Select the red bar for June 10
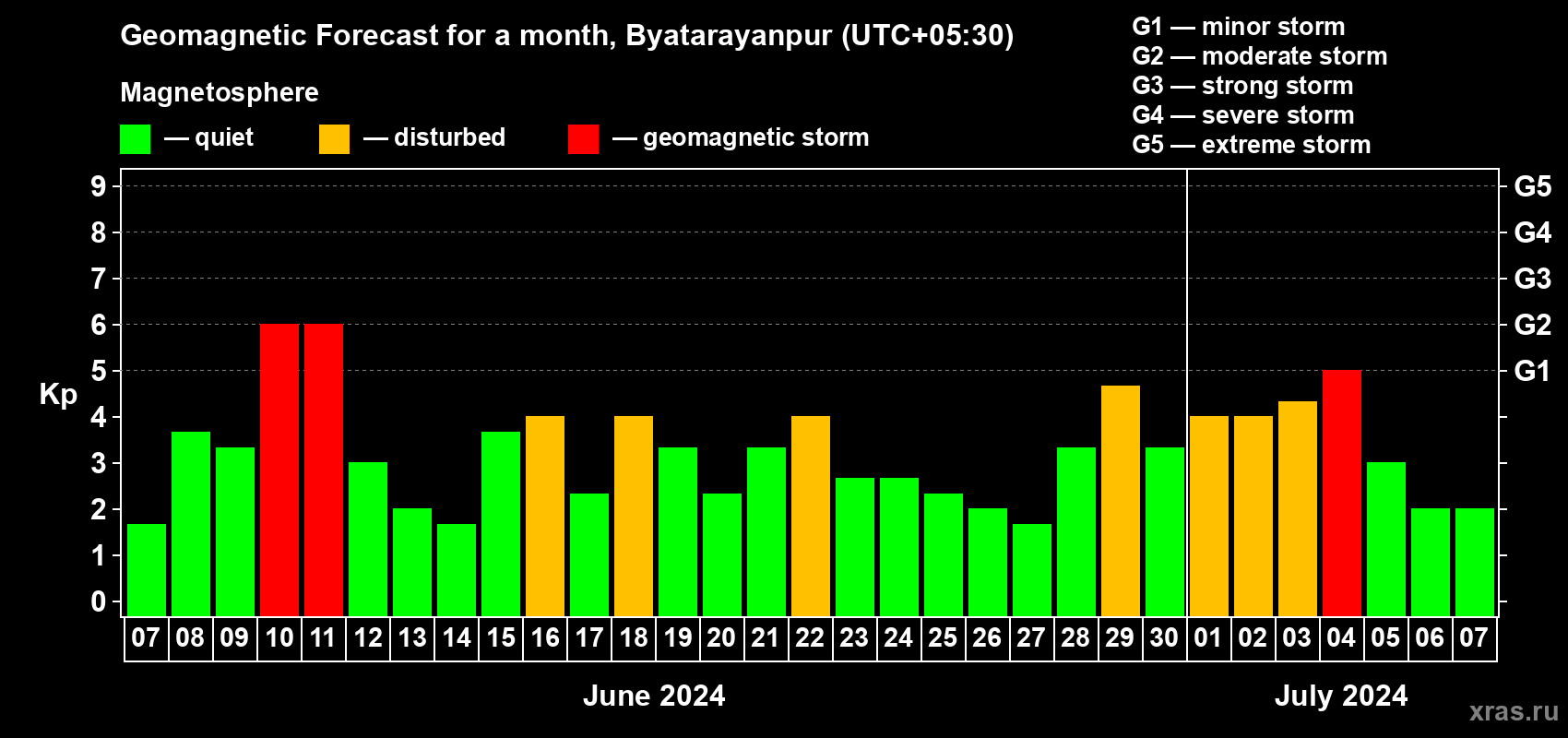The width and height of the screenshot is (1568, 738). [279, 470]
